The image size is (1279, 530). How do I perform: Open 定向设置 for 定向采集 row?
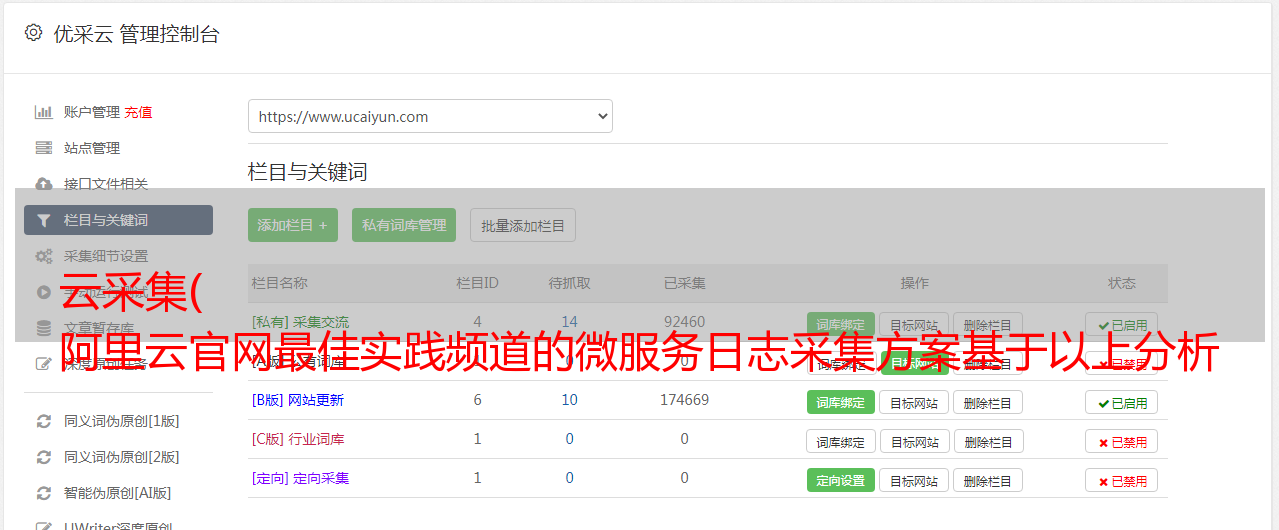pos(841,480)
